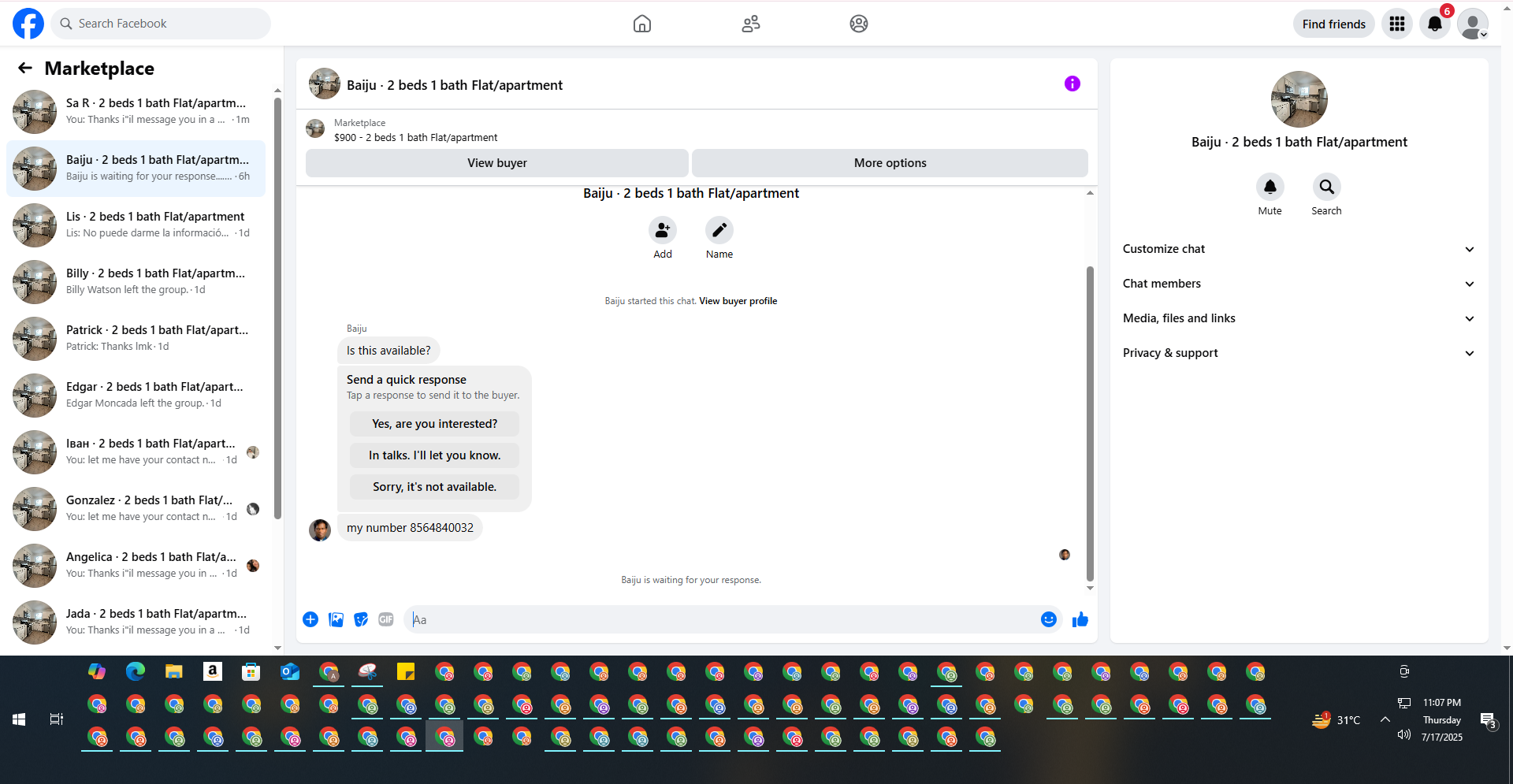Screen dimensions: 1513x784
Task: Click the chat messages scrollbar
Action: coord(1090,424)
